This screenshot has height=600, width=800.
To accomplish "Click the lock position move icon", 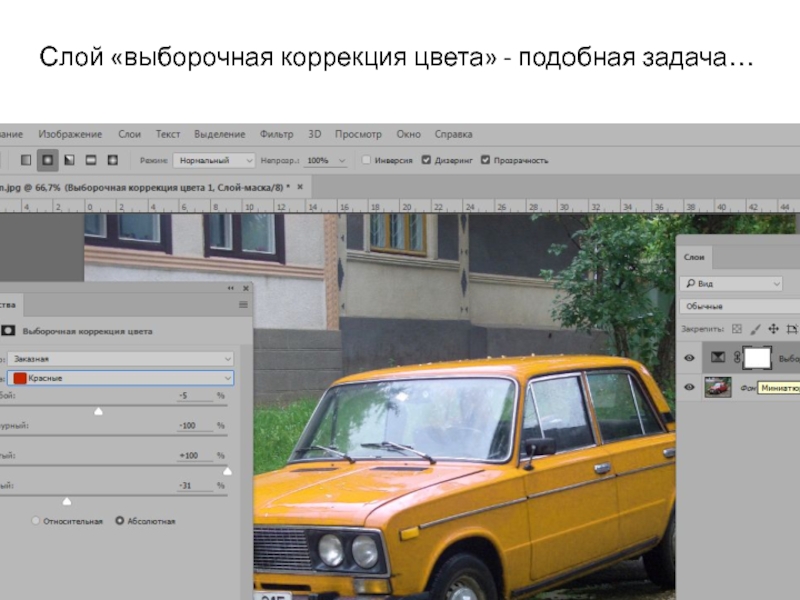I will tap(775, 328).
